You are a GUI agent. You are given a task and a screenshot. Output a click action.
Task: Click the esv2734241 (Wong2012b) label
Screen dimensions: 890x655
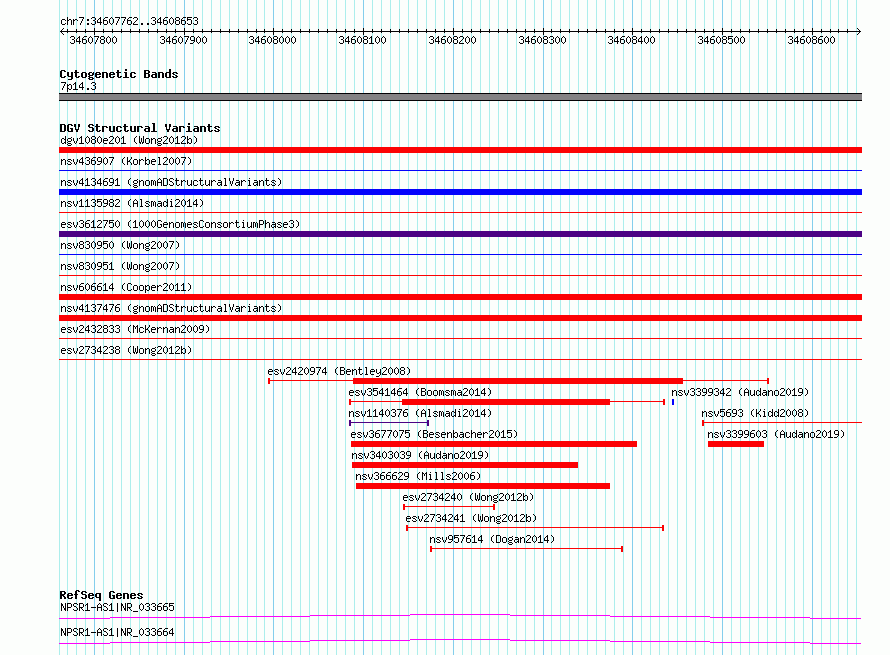471,518
